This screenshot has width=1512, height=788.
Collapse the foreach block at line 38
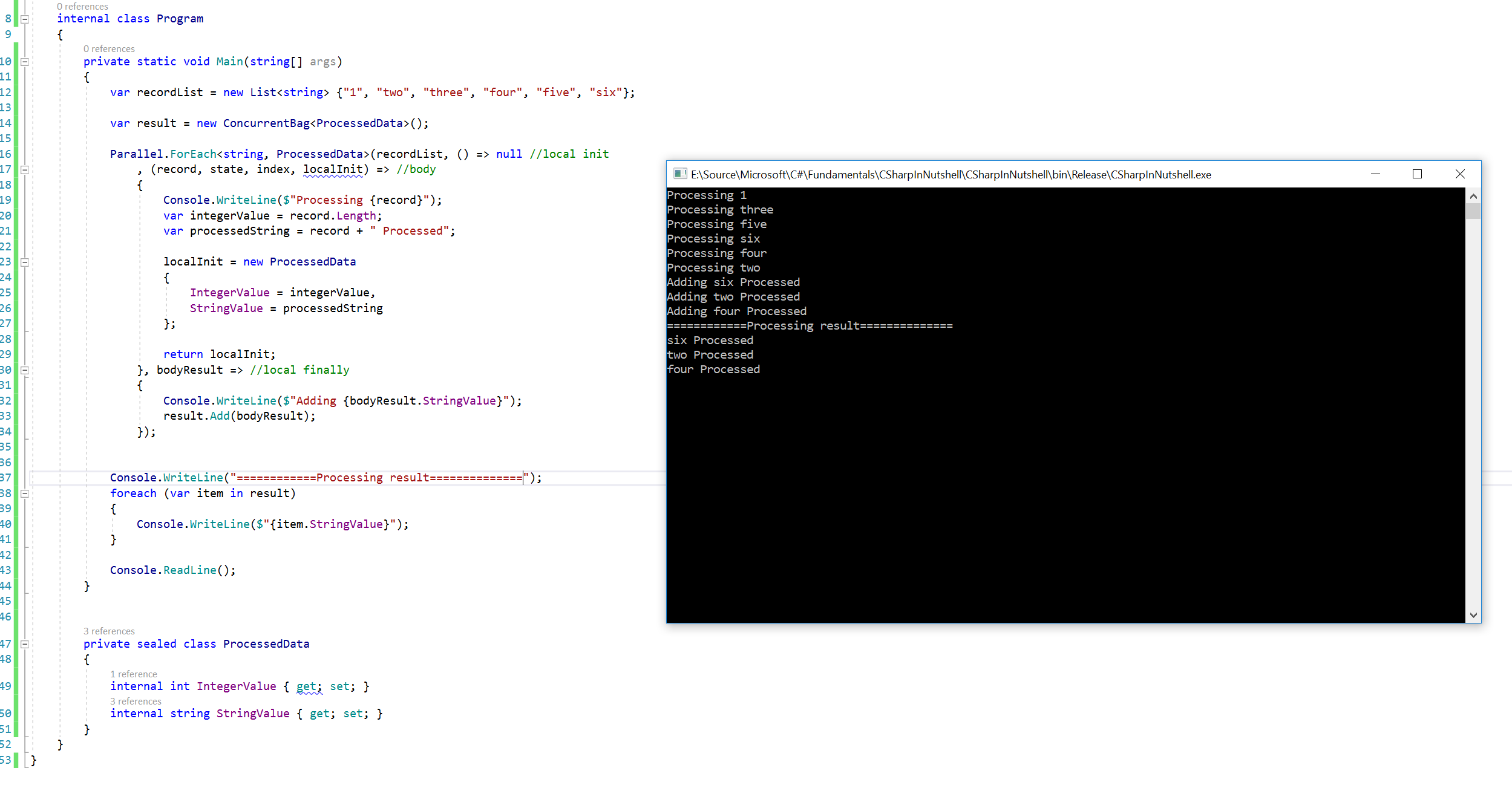[x=25, y=493]
